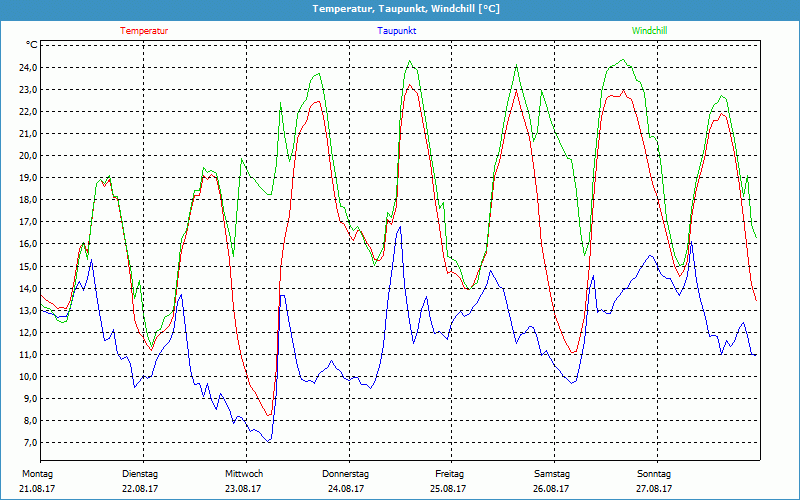800x500 pixels.
Task: Click the 18,0 y-axis value
Action: tap(28, 199)
